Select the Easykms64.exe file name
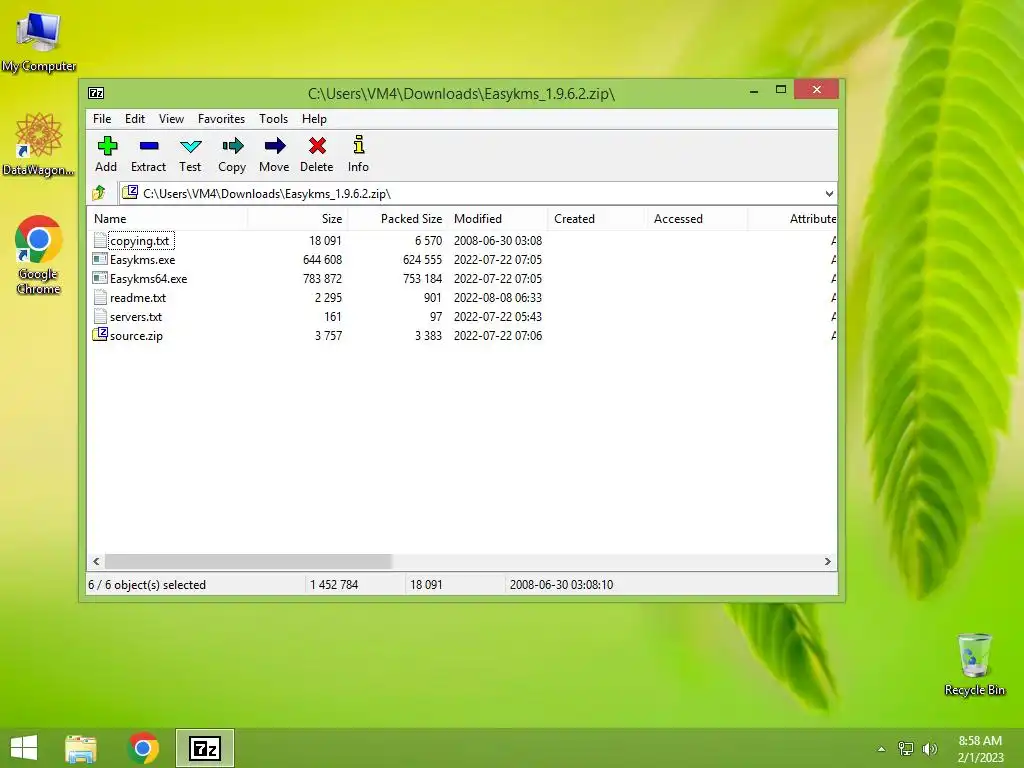This screenshot has height=768, width=1024. point(148,279)
